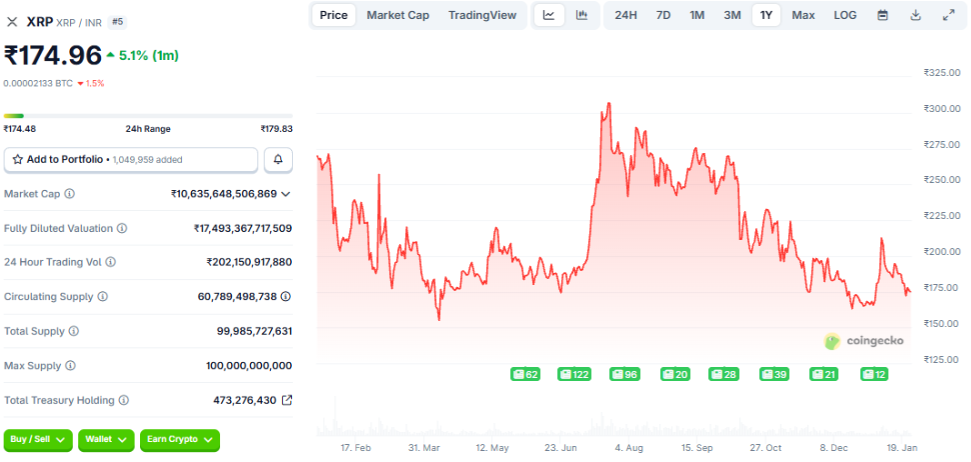
Task: Open Circulating Supply label info icon
Action: (103, 297)
